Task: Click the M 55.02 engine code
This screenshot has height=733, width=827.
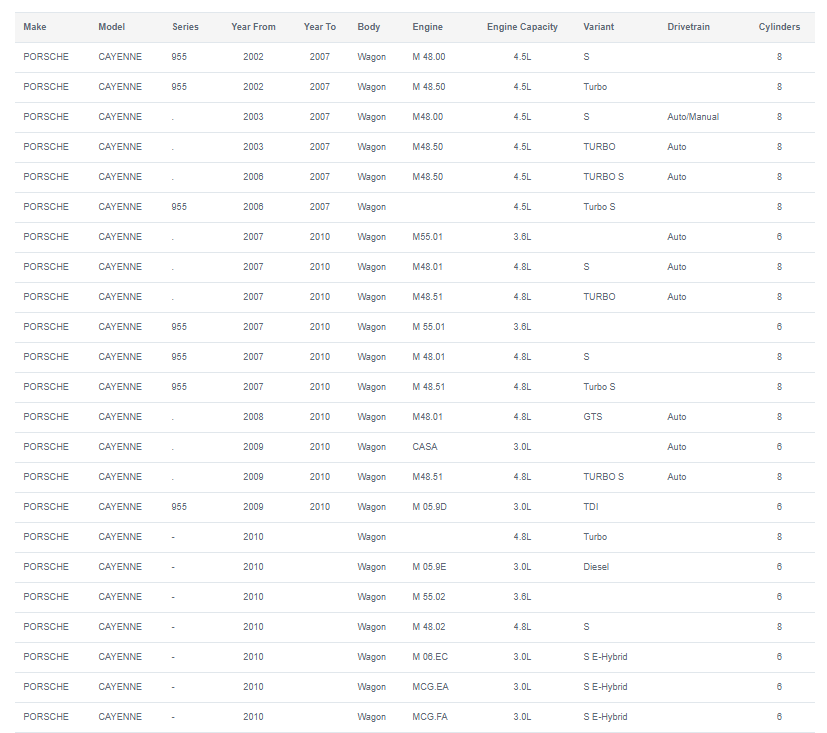Action: 429,597
